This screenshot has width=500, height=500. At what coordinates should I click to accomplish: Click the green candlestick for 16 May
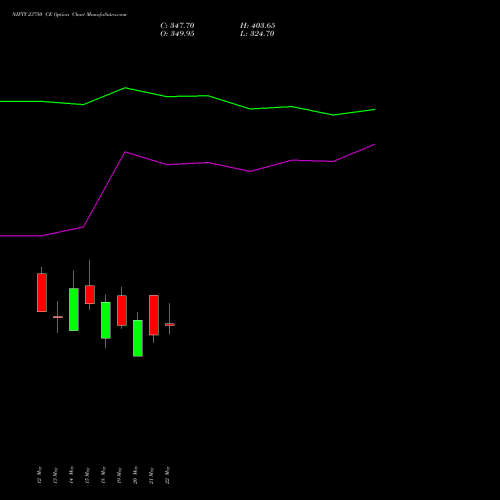pyautogui.click(x=106, y=320)
